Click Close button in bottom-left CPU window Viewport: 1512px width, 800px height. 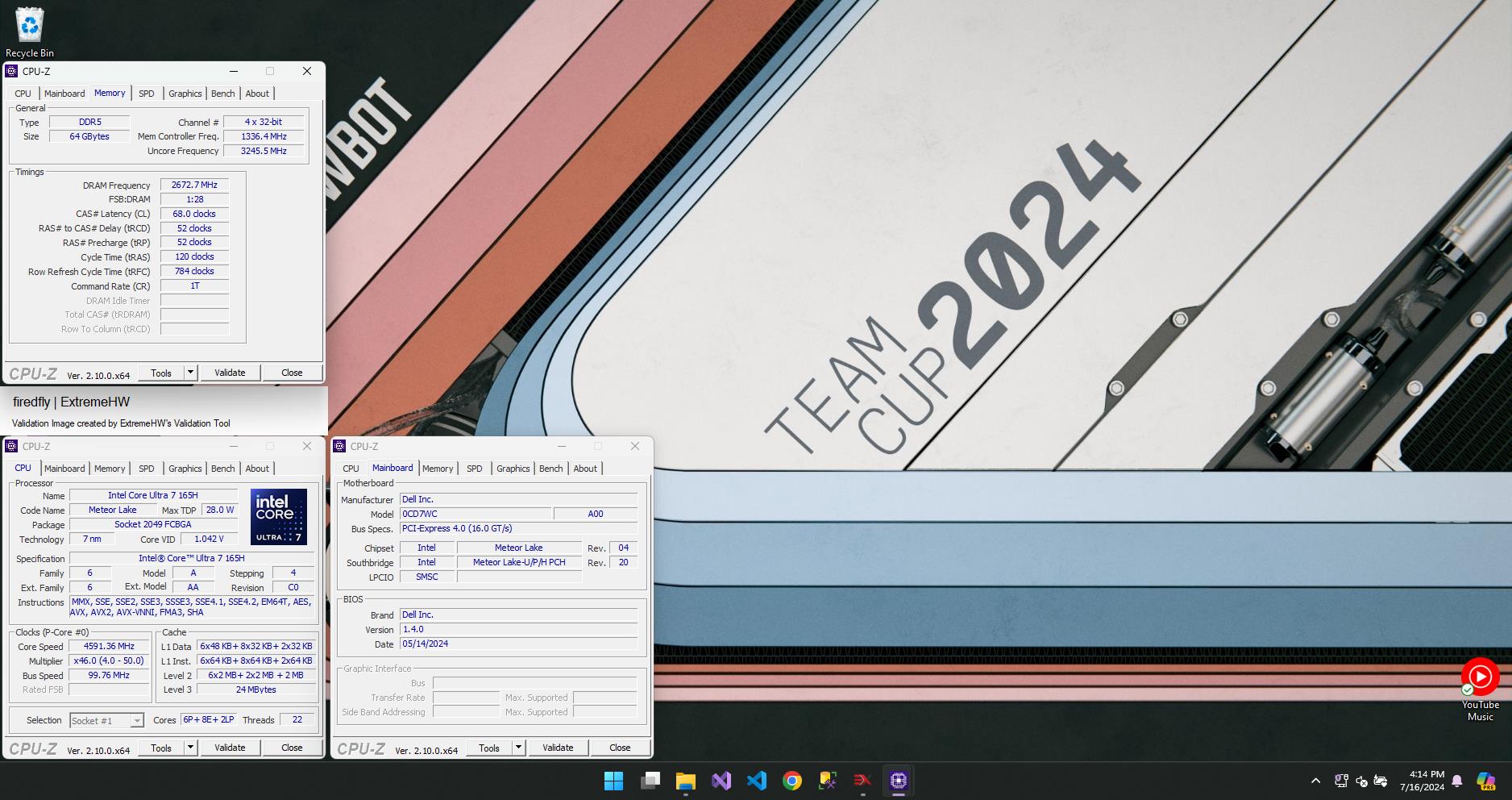(292, 748)
